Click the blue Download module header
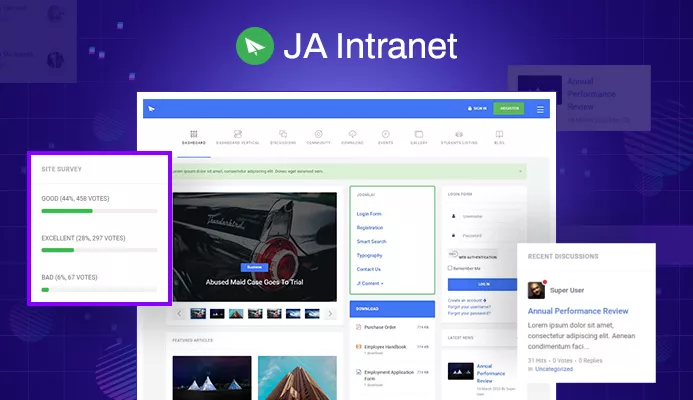 click(x=392, y=309)
